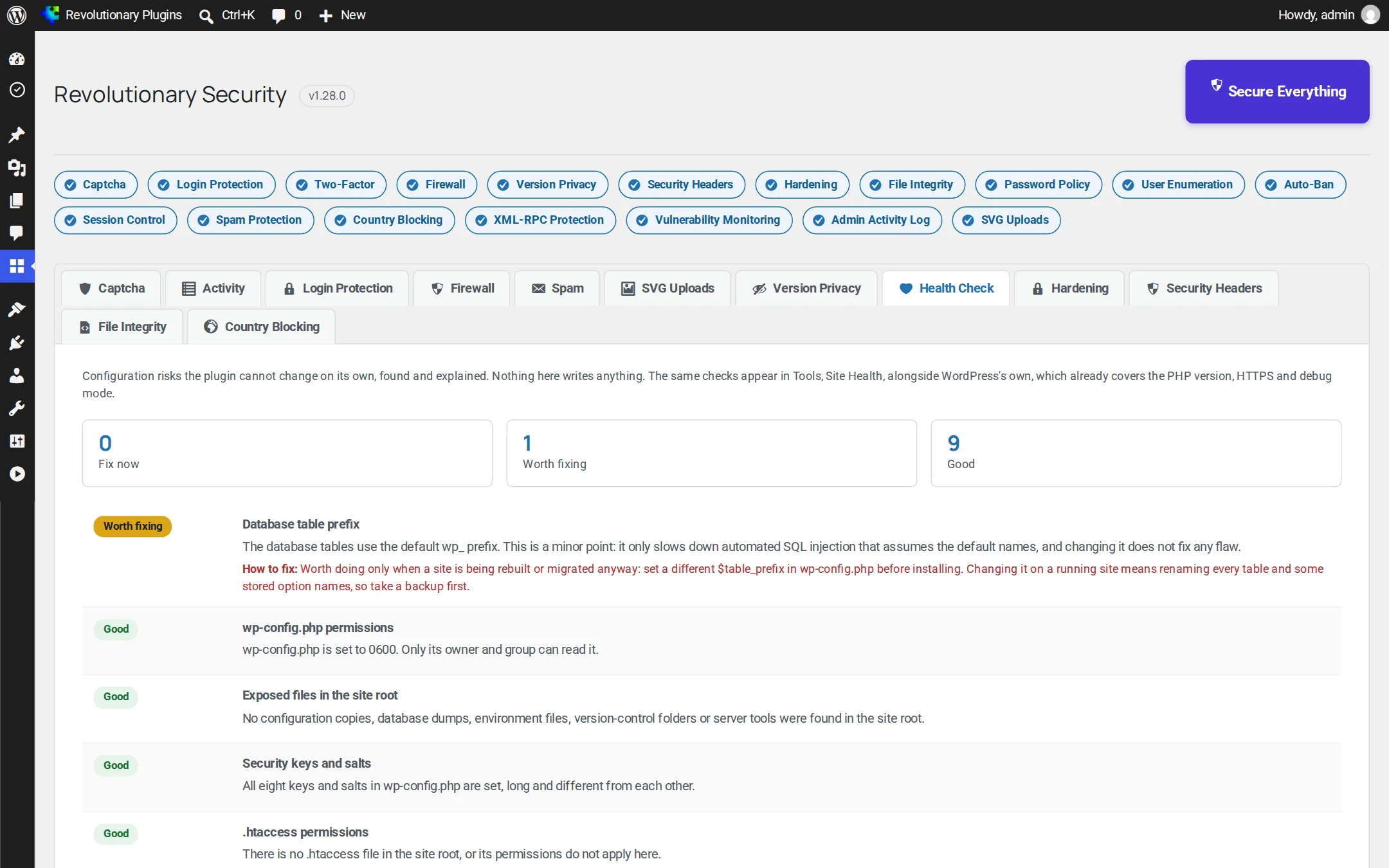
Task: Toggle the Admin Activity Log pill
Action: tap(872, 220)
